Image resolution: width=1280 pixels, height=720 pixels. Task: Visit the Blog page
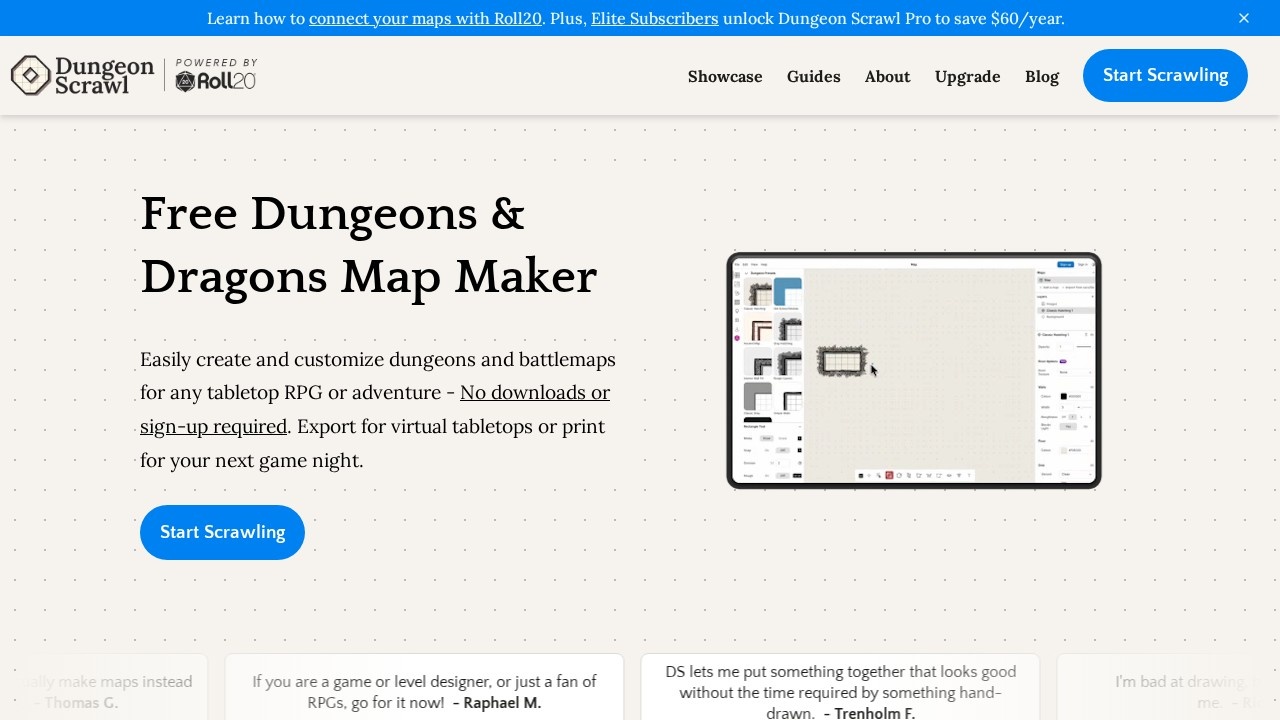coord(1042,76)
